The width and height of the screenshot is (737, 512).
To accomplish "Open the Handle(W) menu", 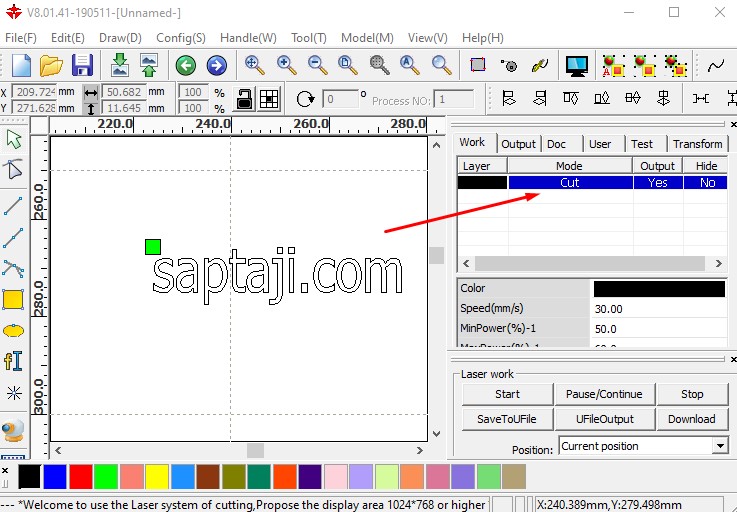I will 248,38.
